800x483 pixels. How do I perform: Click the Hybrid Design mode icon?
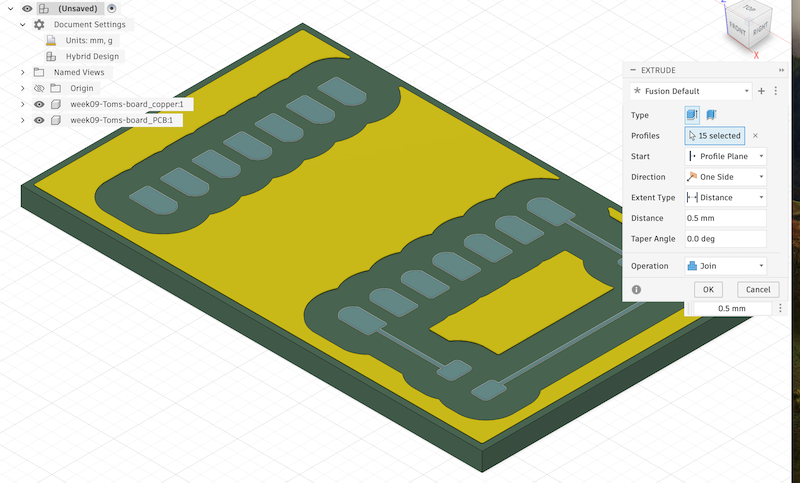point(51,56)
